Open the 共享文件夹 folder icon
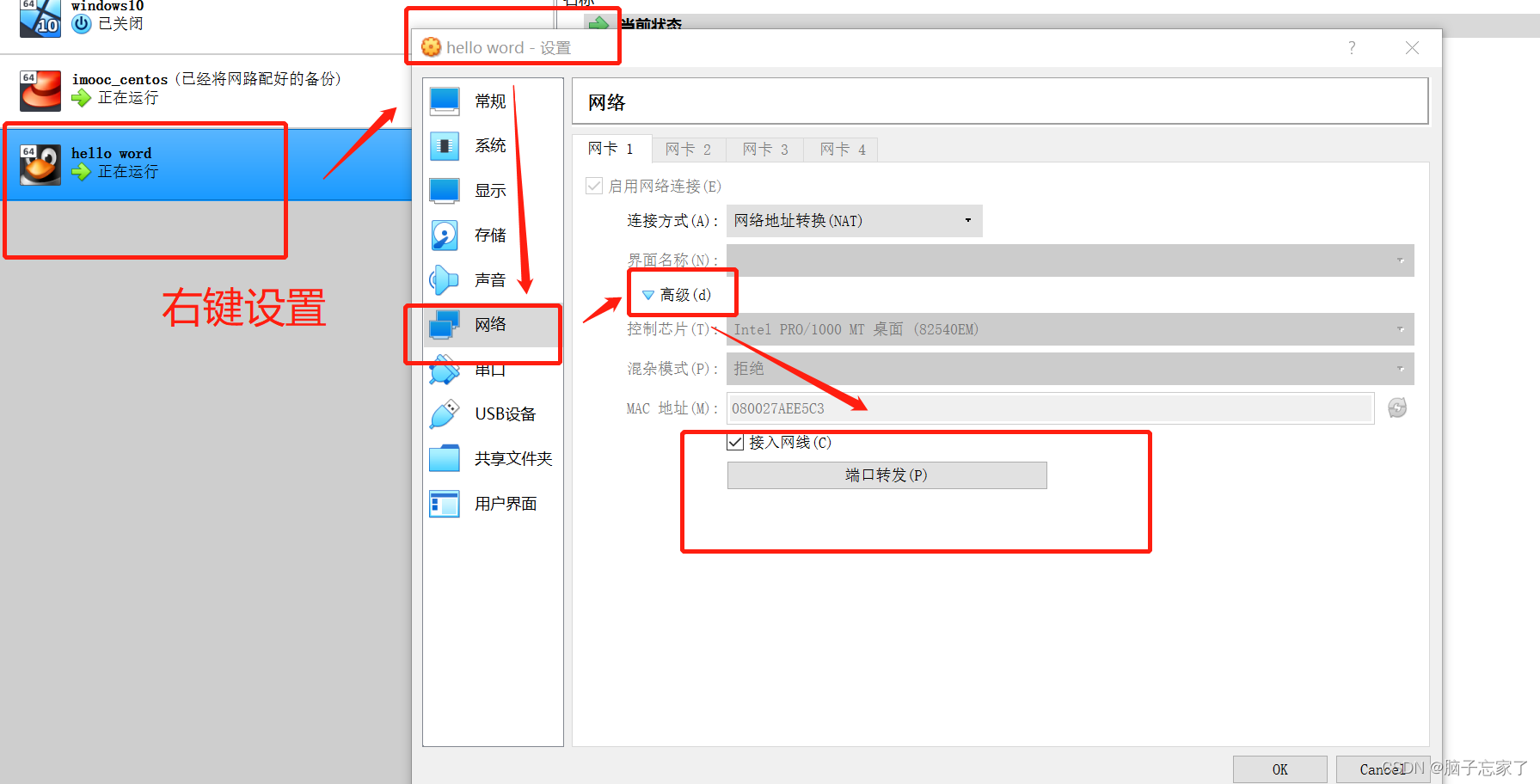The height and width of the screenshot is (784, 1540). [445, 459]
